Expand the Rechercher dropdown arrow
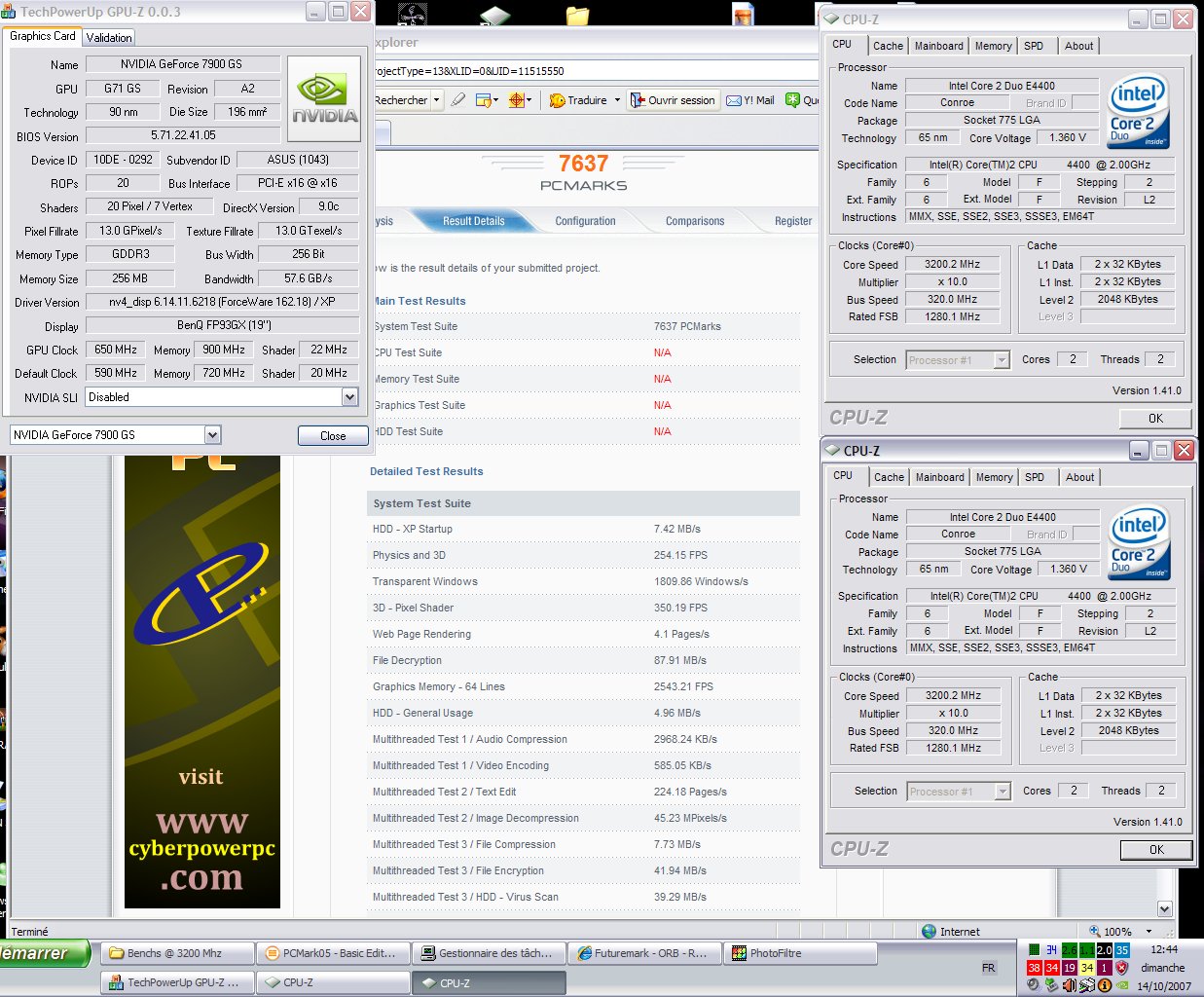This screenshot has height=997, width=1204. [436, 100]
